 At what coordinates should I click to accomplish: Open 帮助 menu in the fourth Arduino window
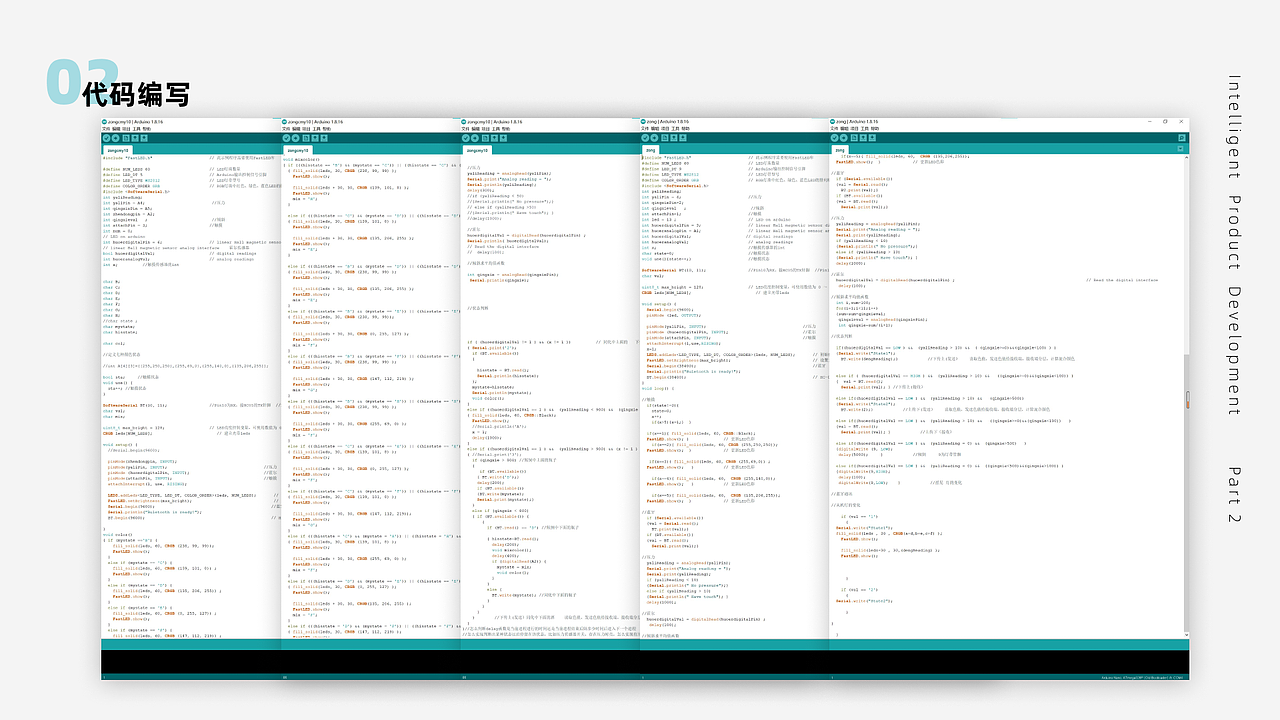point(686,129)
